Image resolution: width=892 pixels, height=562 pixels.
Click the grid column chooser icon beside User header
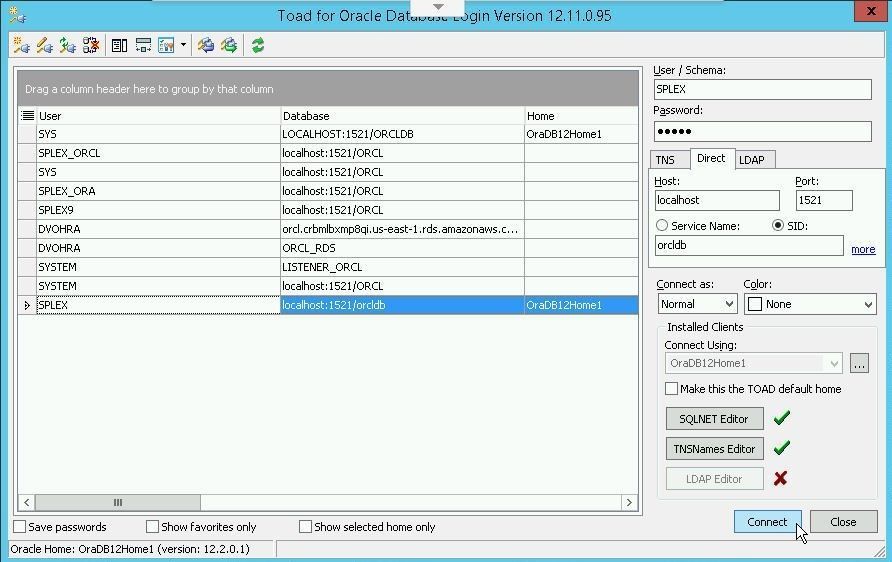[x=27, y=115]
